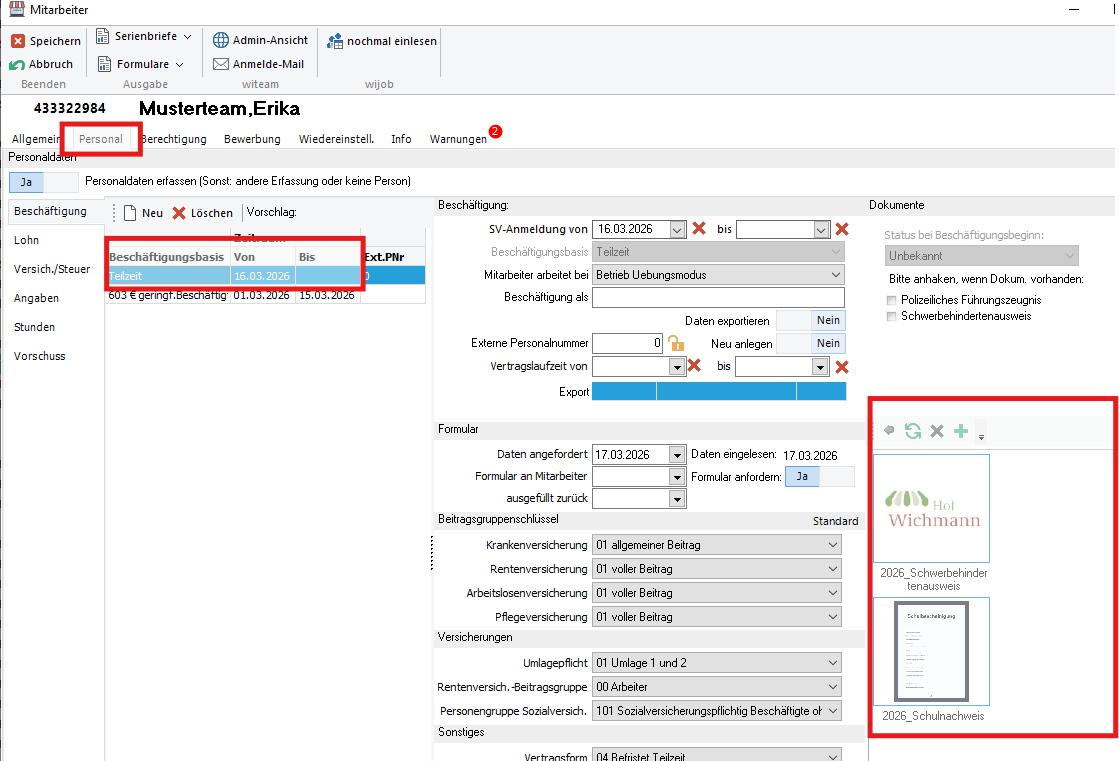Open the 2026_Schulnachweis document thumbnail
The image size is (1119, 761).
(x=931, y=652)
